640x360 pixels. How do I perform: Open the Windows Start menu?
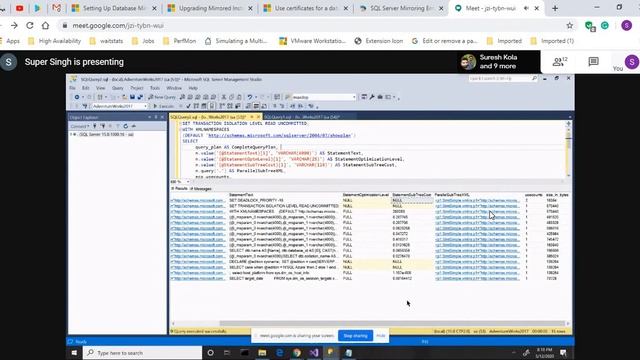coord(74,353)
